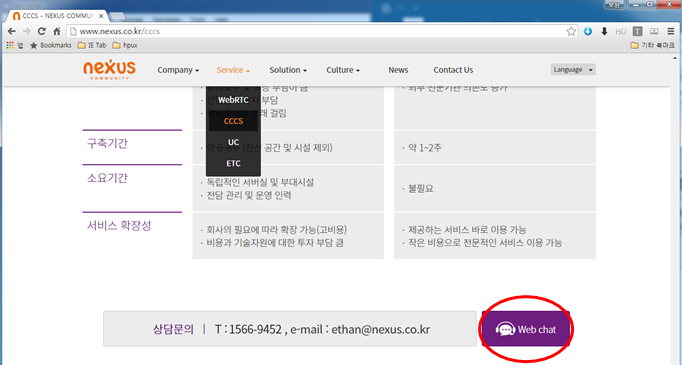
Task: Click the 상담문의 label
Action: click(173, 329)
